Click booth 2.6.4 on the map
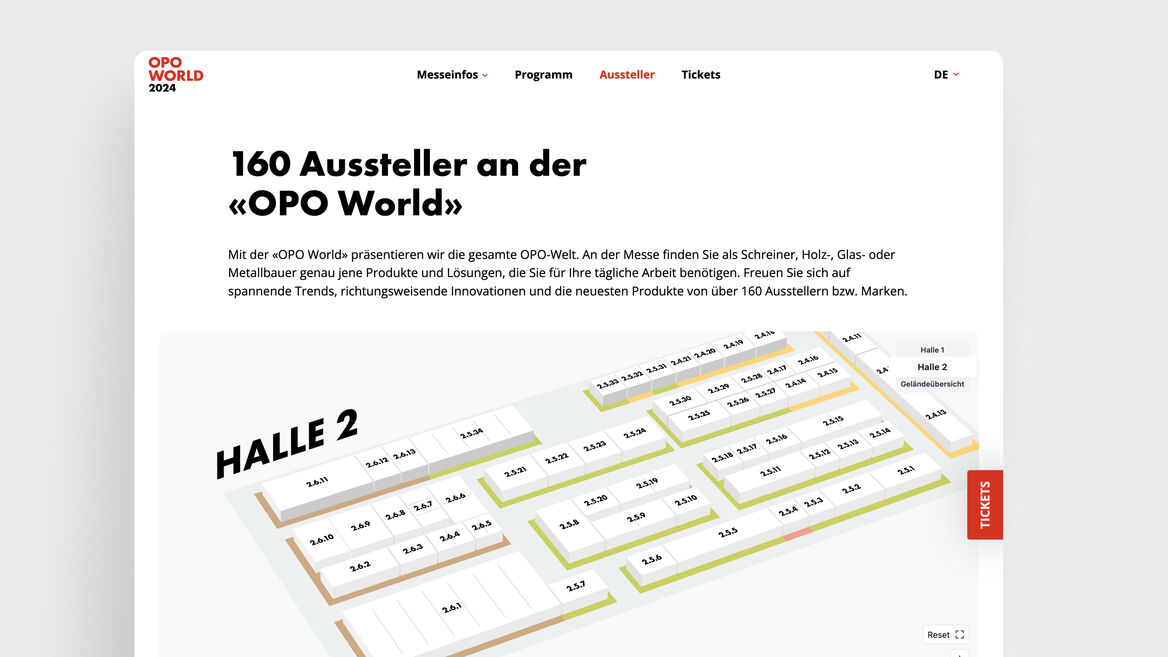Viewport: 1168px width, 657px height. click(449, 536)
